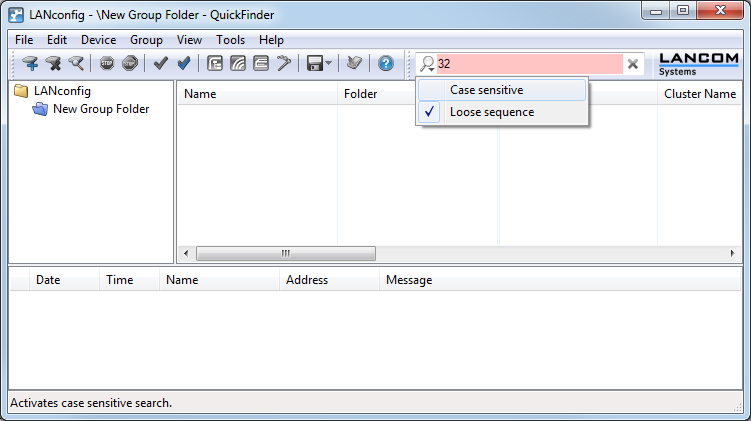Click the Find Devices magnifier toolbar icon
Image resolution: width=751 pixels, height=421 pixels.
click(76, 64)
